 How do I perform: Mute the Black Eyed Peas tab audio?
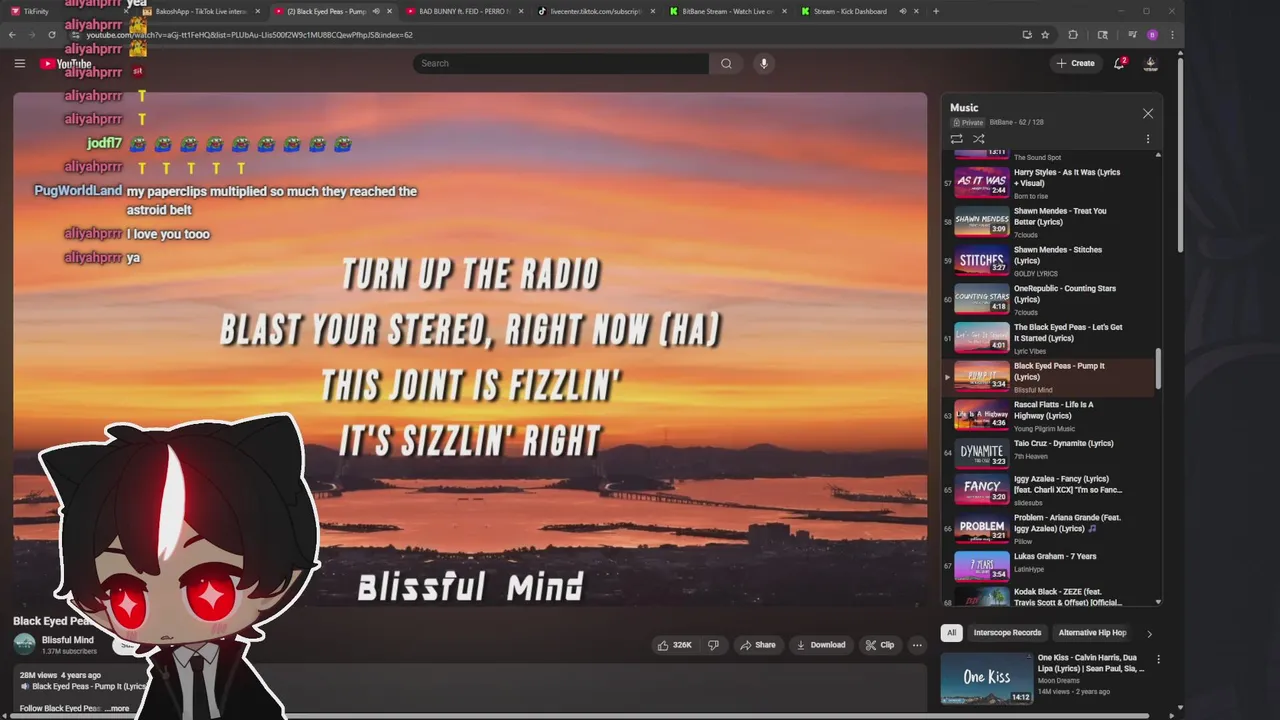376,11
